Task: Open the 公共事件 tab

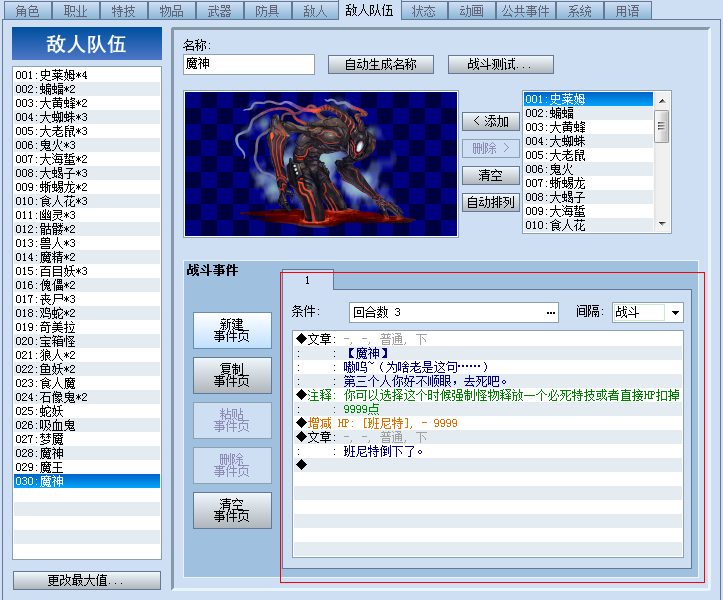Action: 526,10
